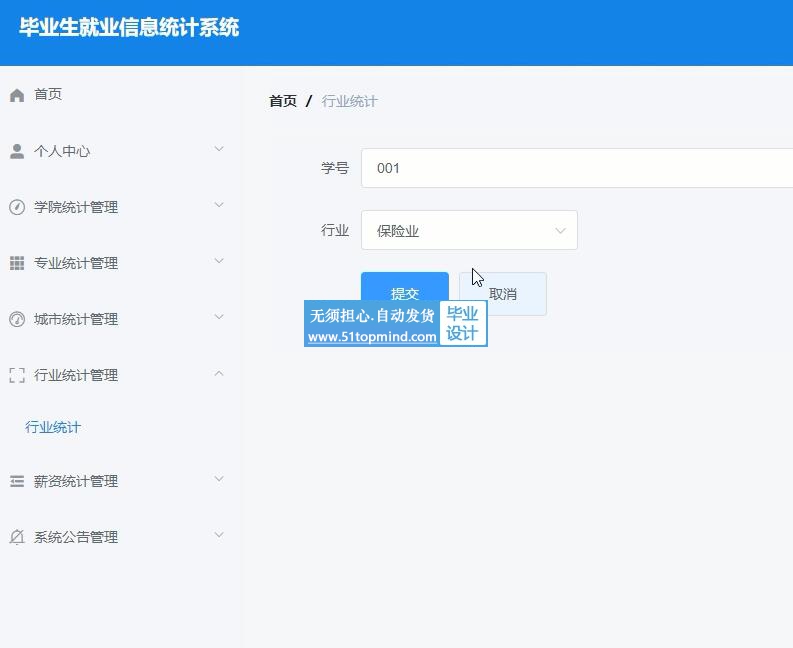Collapse the 行业统计管理 chevron
Screen dimensions: 793x648
coord(219,373)
